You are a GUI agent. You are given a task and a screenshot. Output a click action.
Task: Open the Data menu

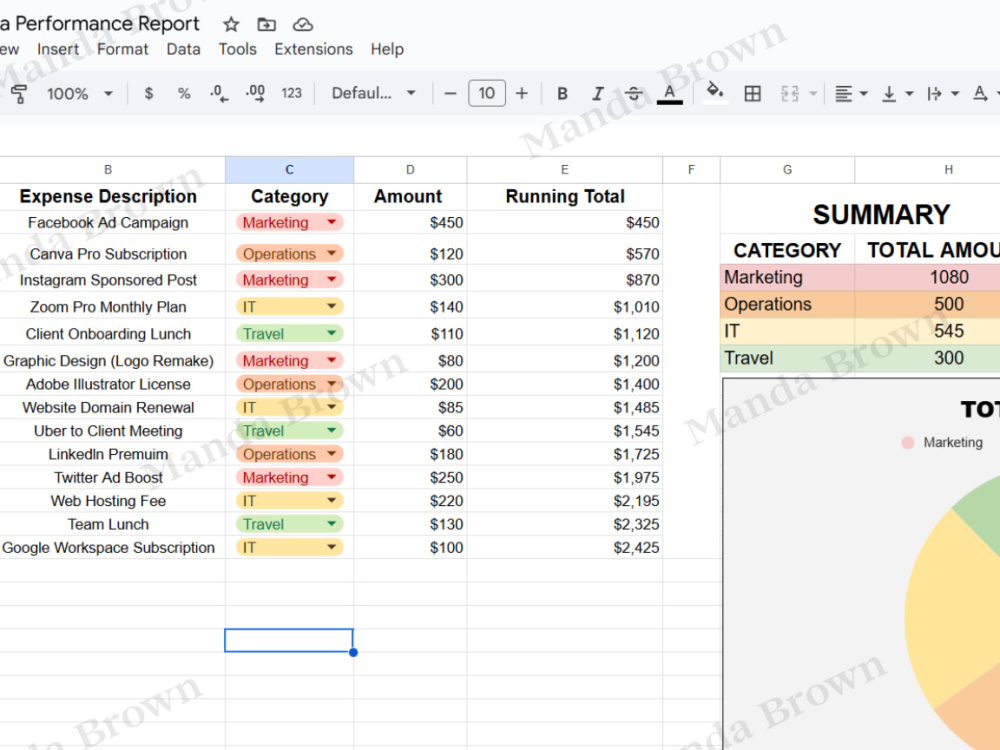click(183, 49)
